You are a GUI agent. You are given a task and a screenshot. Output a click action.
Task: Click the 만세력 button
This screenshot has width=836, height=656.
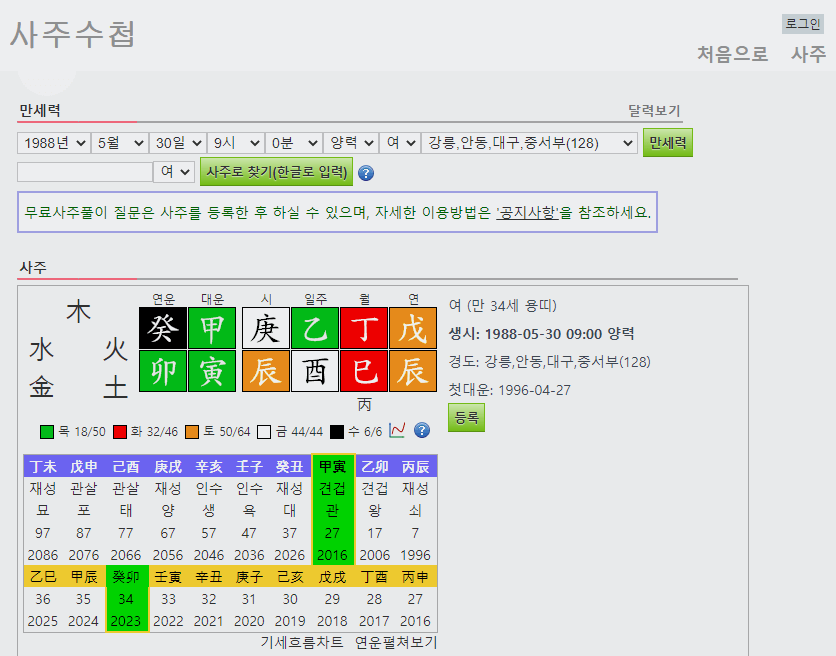click(x=666, y=142)
